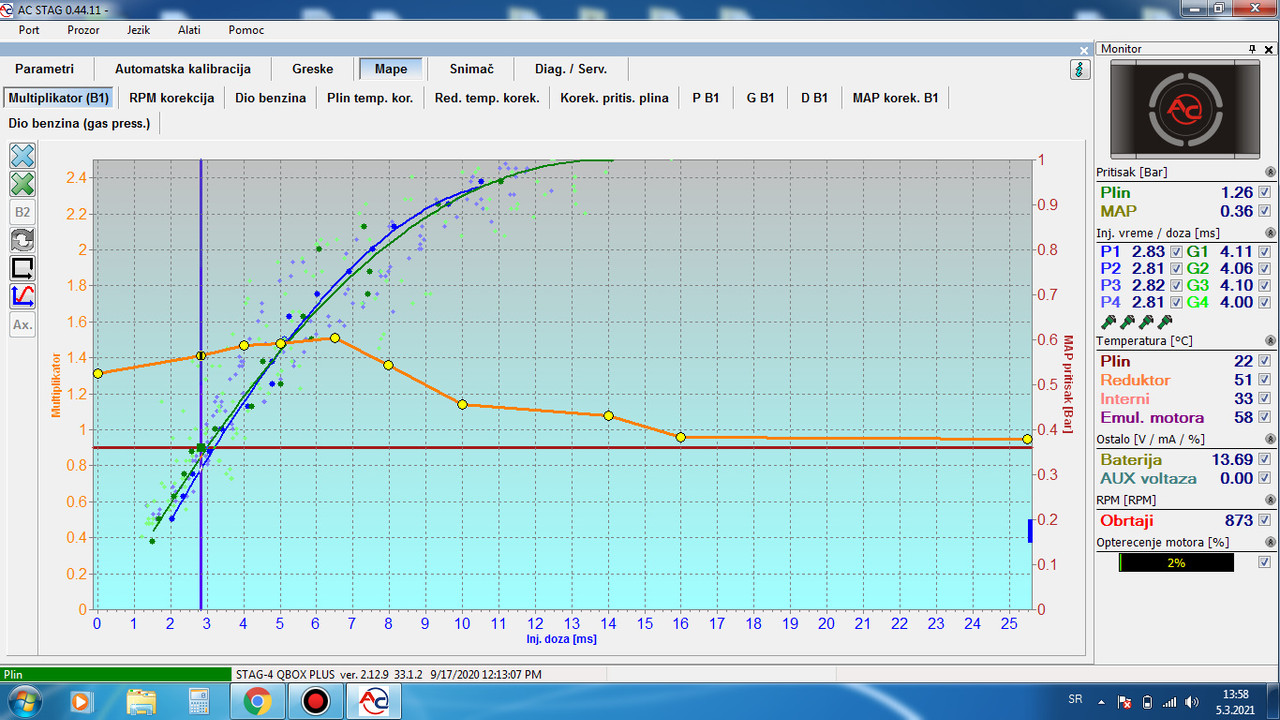Click the first green injector icon

tap(1108, 322)
